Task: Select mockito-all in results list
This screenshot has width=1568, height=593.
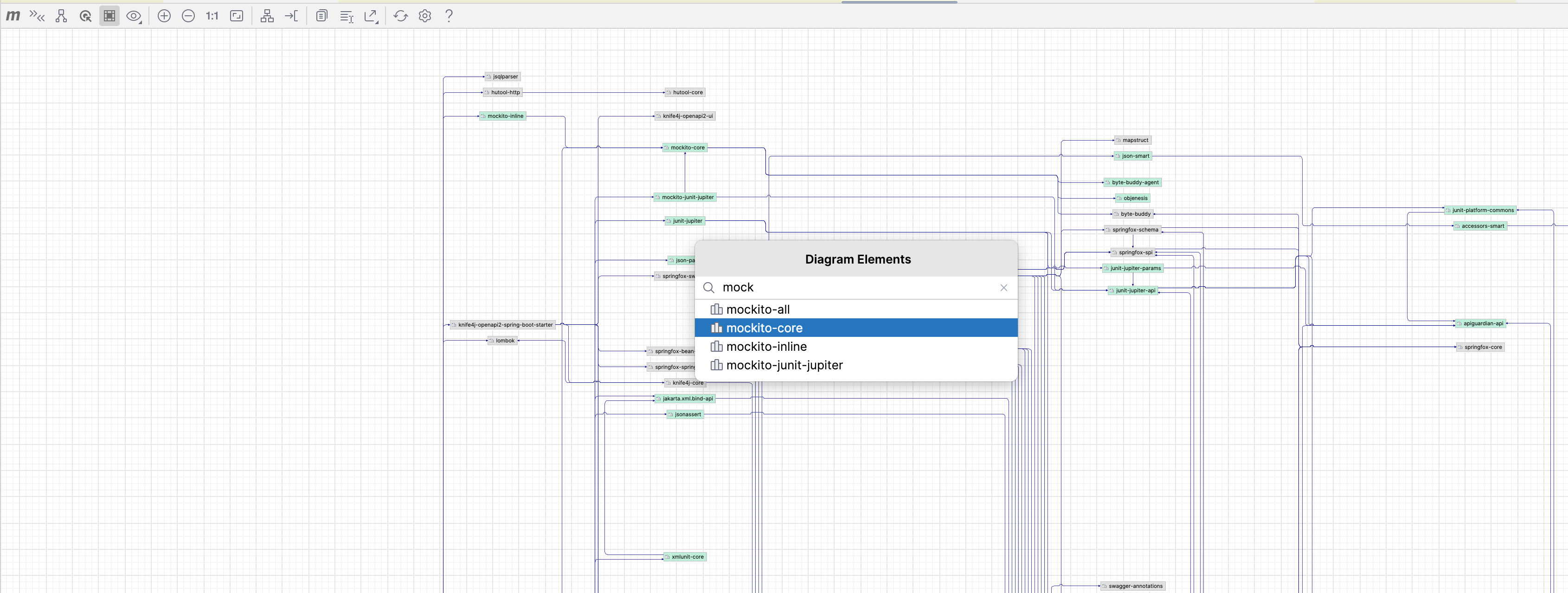Action: [x=856, y=309]
